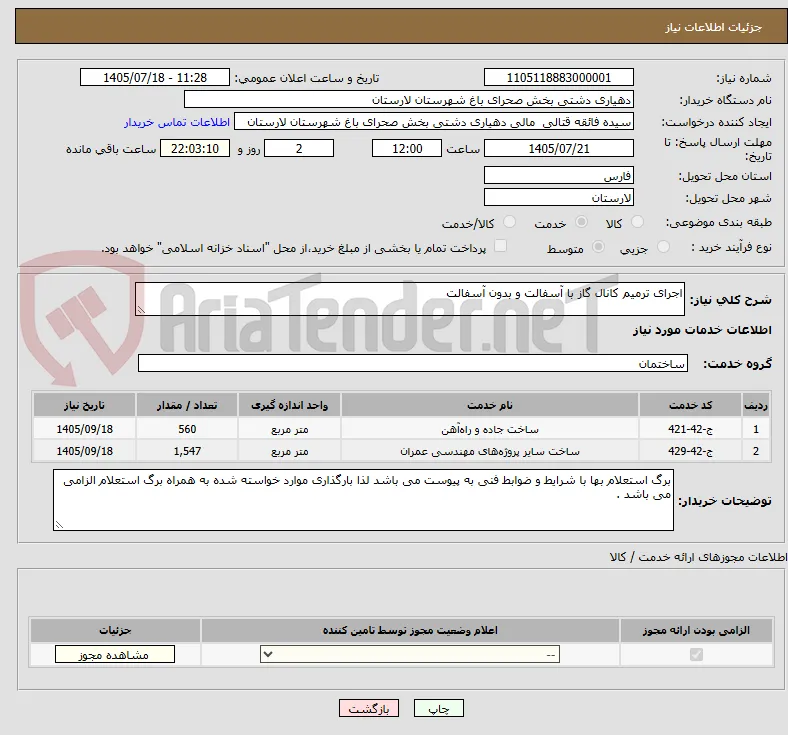Toggle Islamic treasury bonds payment checkbox

[501, 246]
